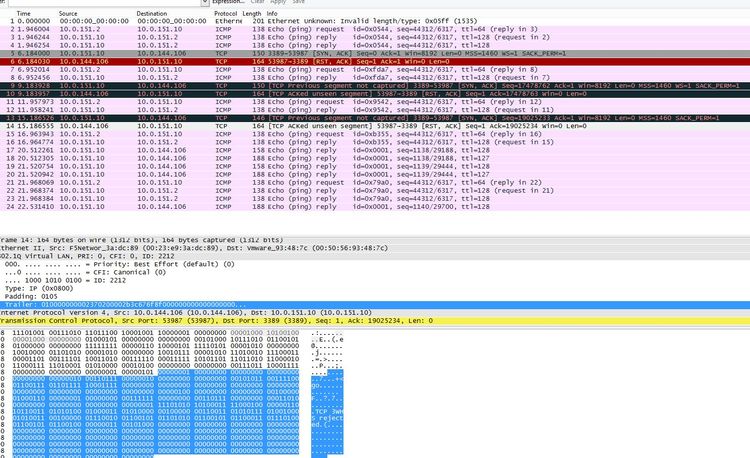Select Ethernet II Src F5Networ_3a:dc:89 line
Image resolution: width=750 pixels, height=458 pixels.
coord(375,248)
